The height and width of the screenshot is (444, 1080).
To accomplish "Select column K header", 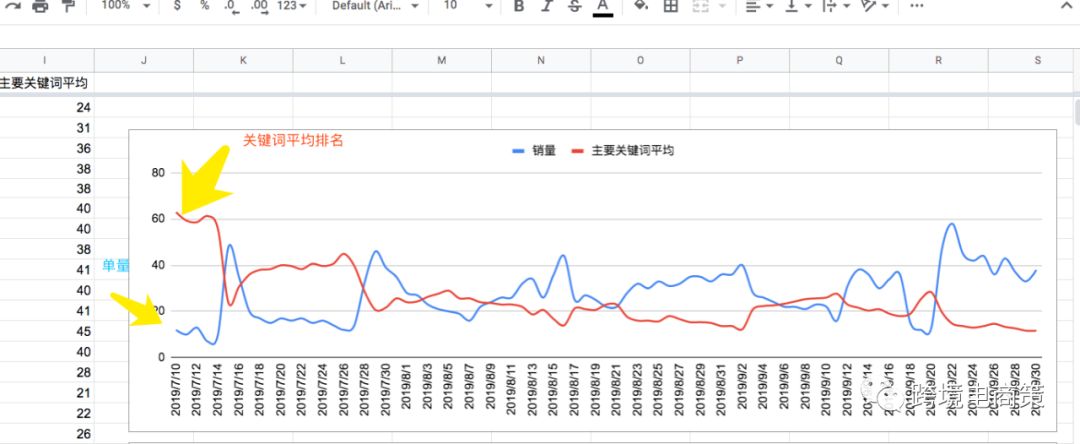I will tap(243, 61).
